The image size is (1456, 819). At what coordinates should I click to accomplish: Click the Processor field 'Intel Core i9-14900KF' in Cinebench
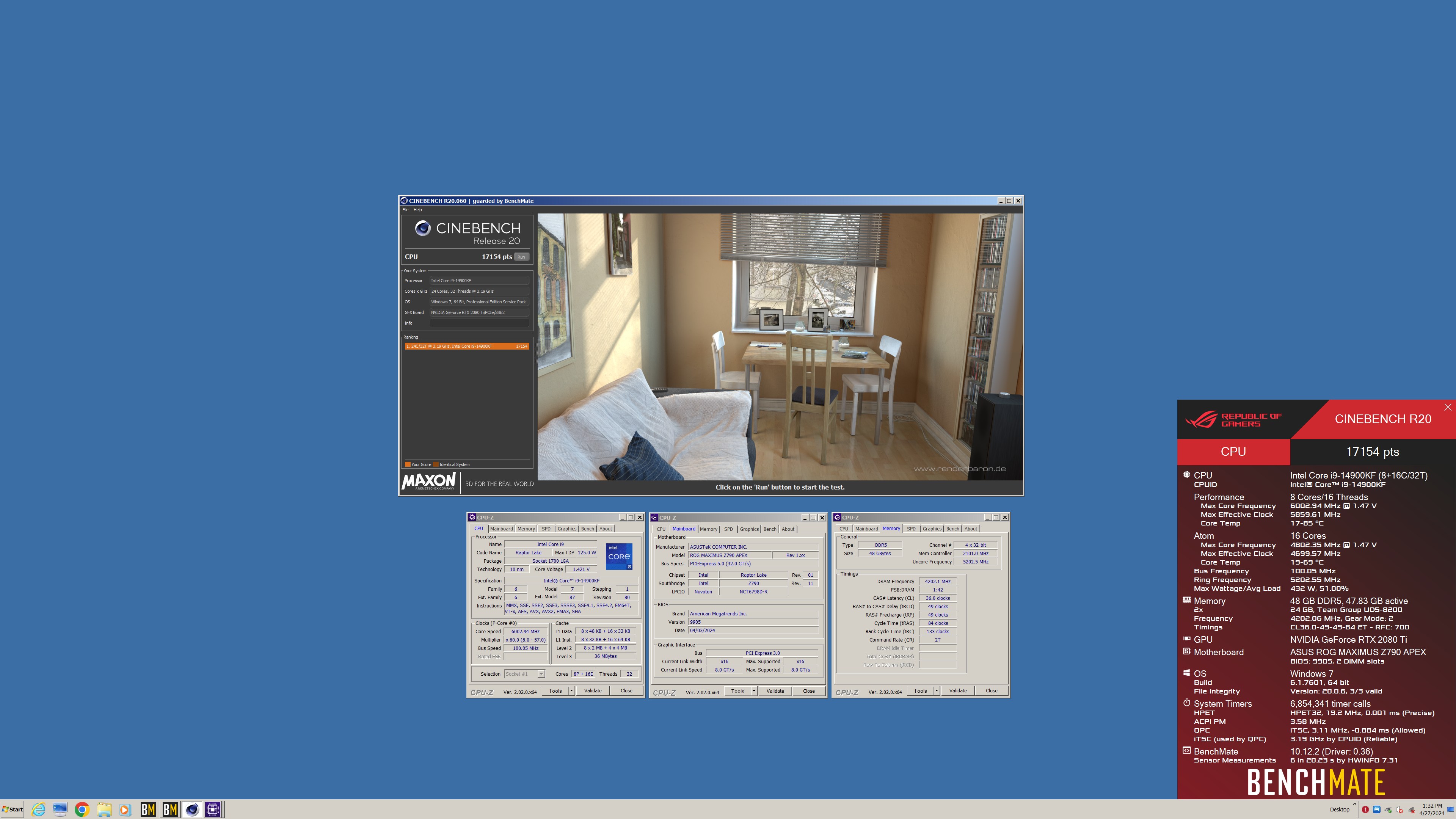tap(479, 280)
